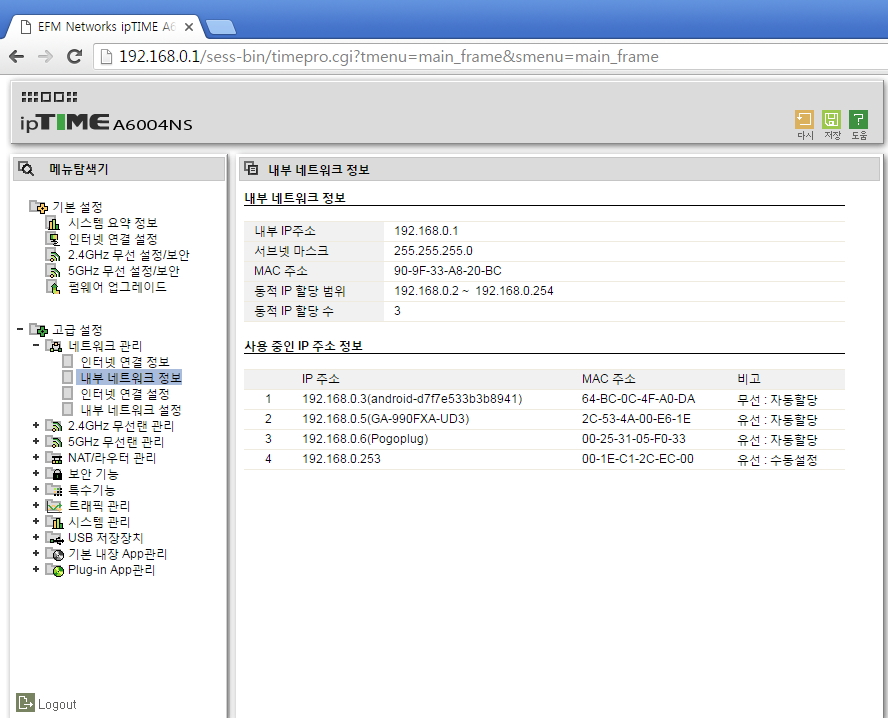The width and height of the screenshot is (888, 718).
Task: Click the Logout link
Action: 57,704
